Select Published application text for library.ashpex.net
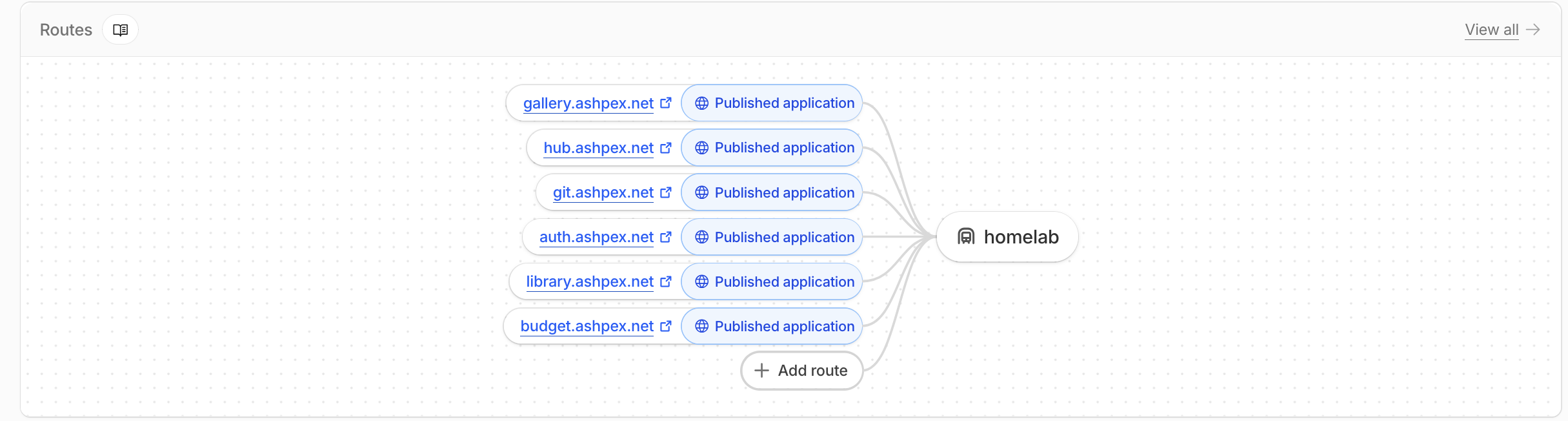The image size is (1568, 421). tap(785, 282)
